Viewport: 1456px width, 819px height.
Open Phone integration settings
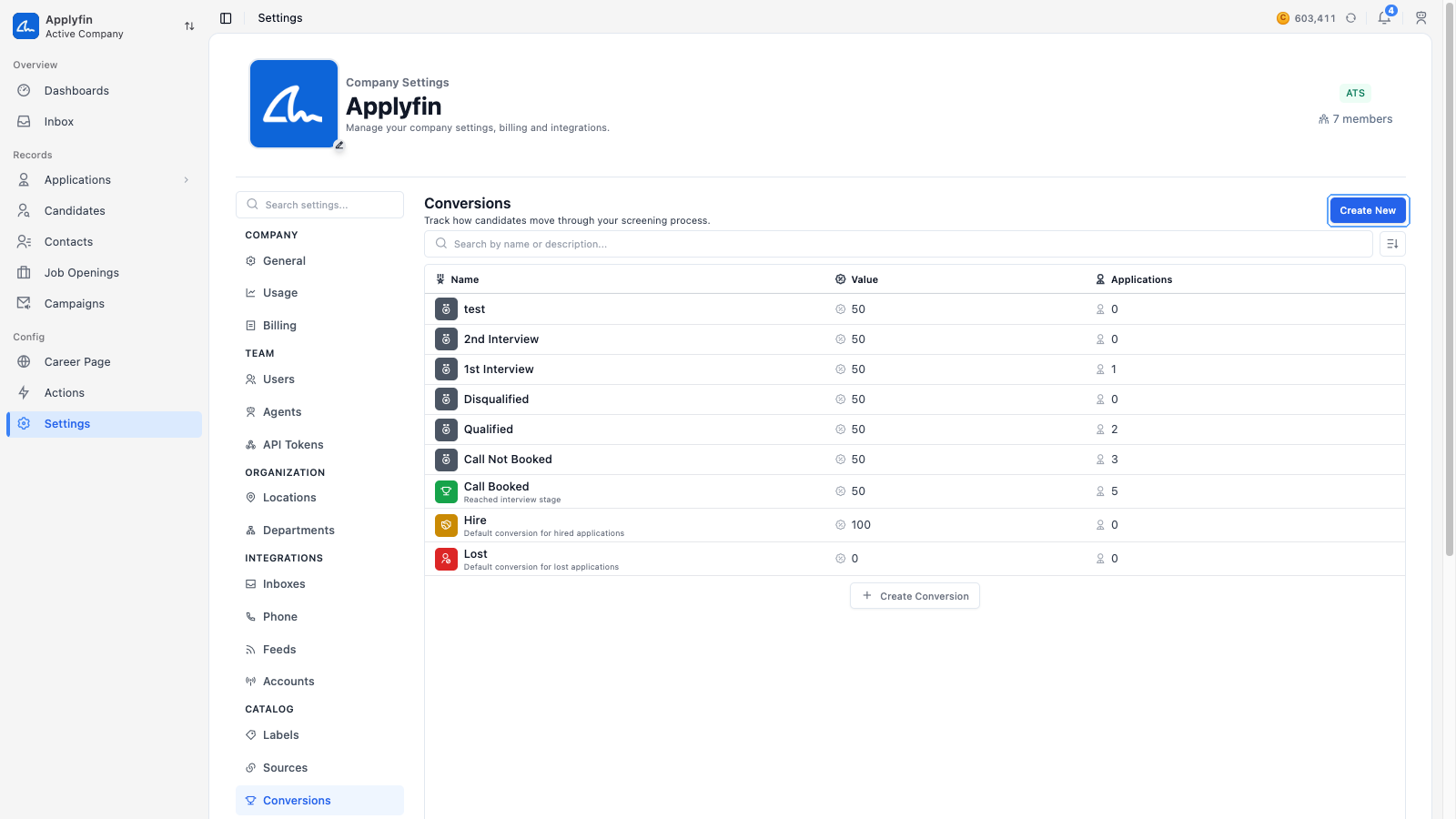pyautogui.click(x=319, y=617)
